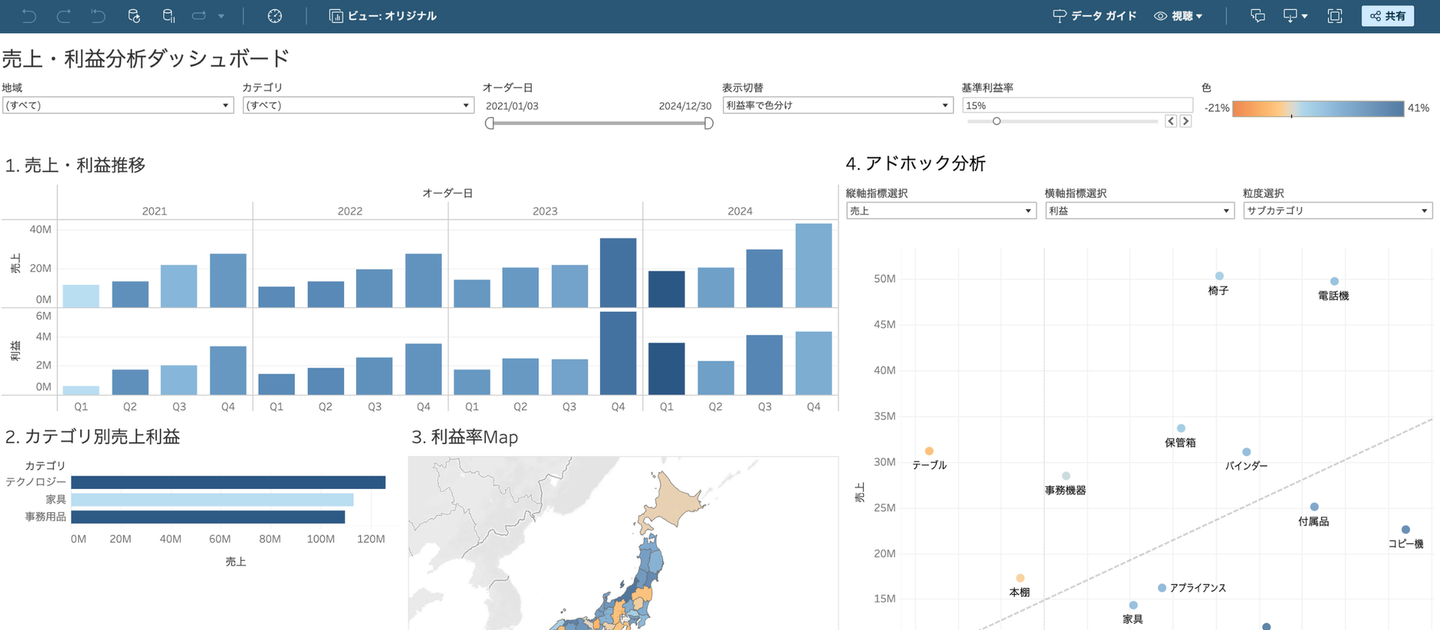Open the データ ガイド panel
Screen dimensions: 1440x630
click(x=1094, y=16)
